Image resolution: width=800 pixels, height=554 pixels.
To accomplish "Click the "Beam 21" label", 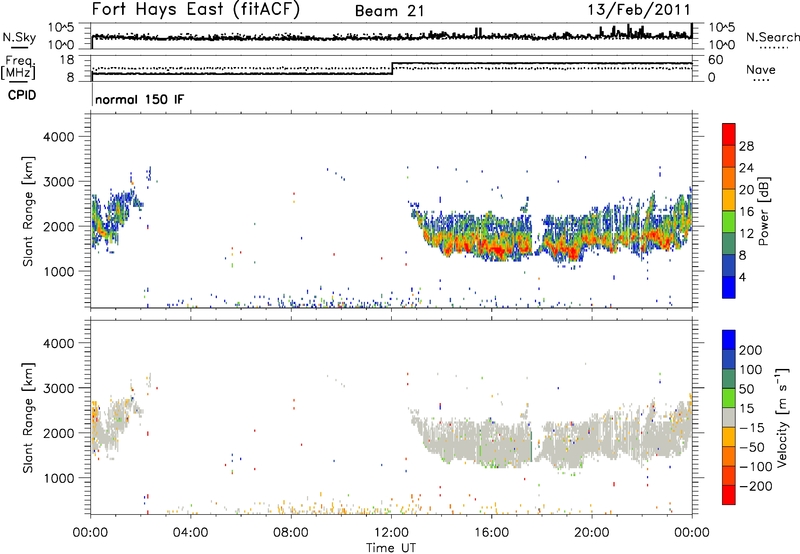I will click(x=390, y=11).
